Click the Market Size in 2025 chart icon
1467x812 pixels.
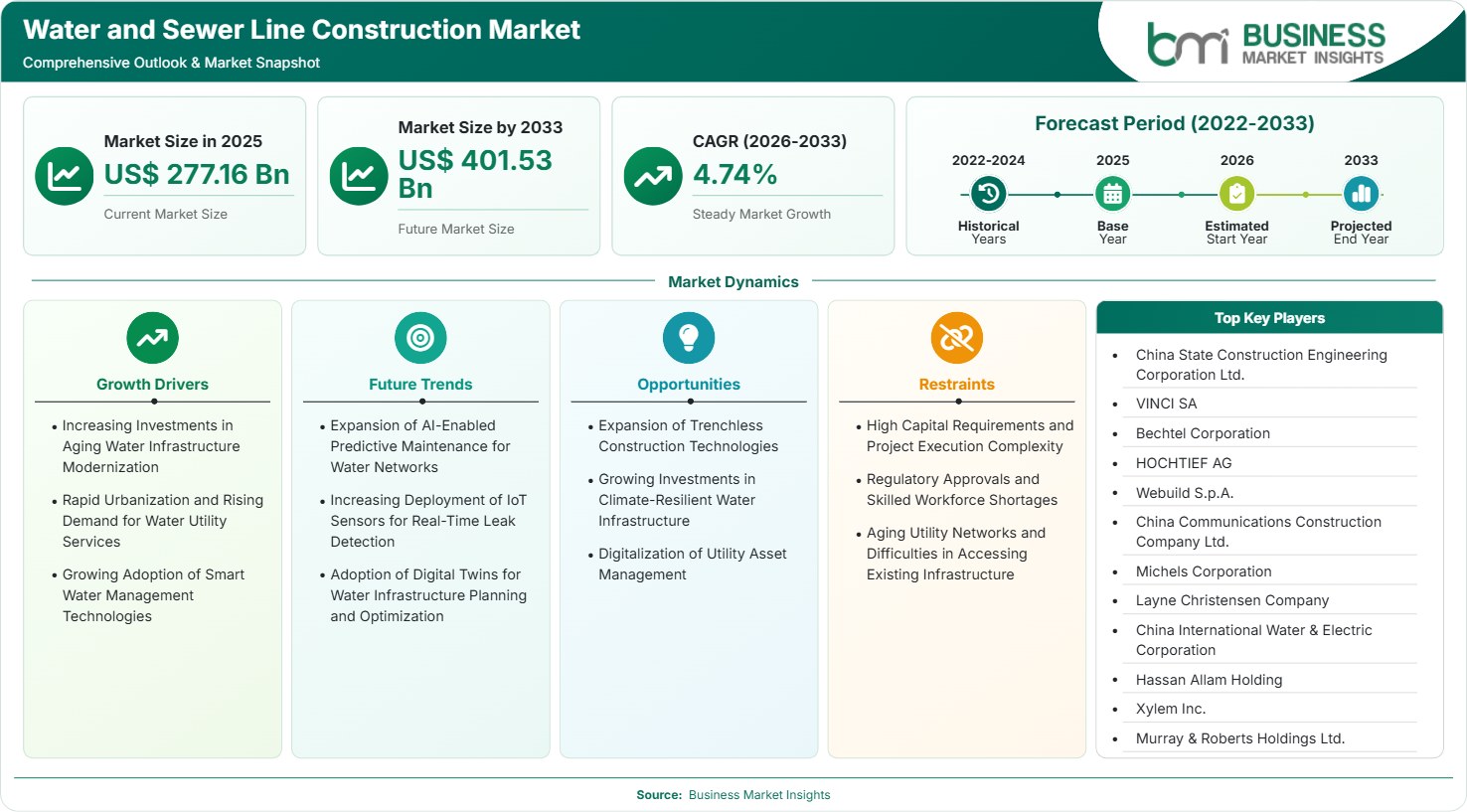tap(64, 176)
